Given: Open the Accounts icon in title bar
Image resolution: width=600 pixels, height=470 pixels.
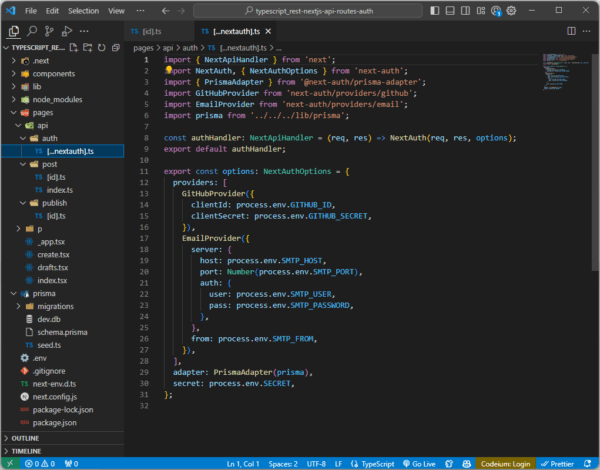Looking at the screenshot, I should [496, 11].
